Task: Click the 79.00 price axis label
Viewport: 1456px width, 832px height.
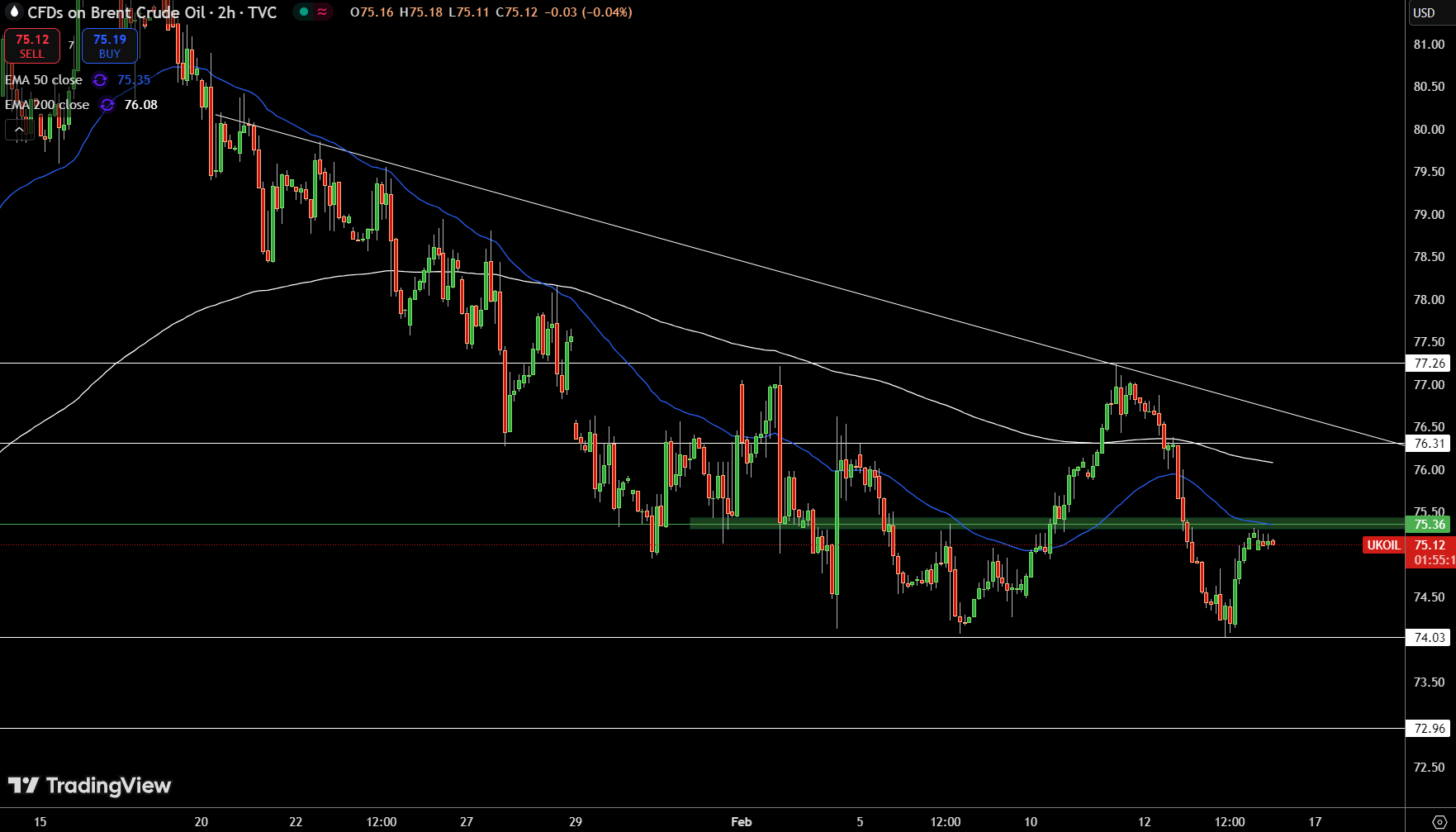Action: coord(1429,215)
